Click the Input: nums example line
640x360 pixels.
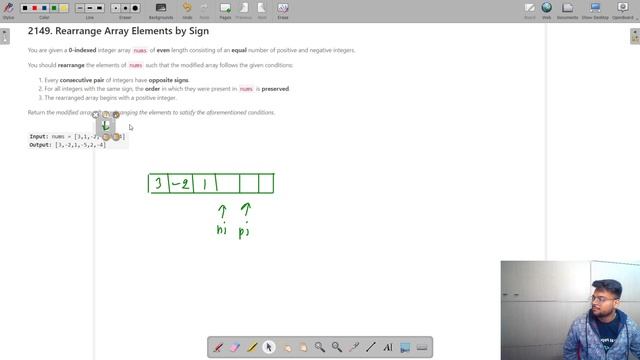[x=77, y=136]
